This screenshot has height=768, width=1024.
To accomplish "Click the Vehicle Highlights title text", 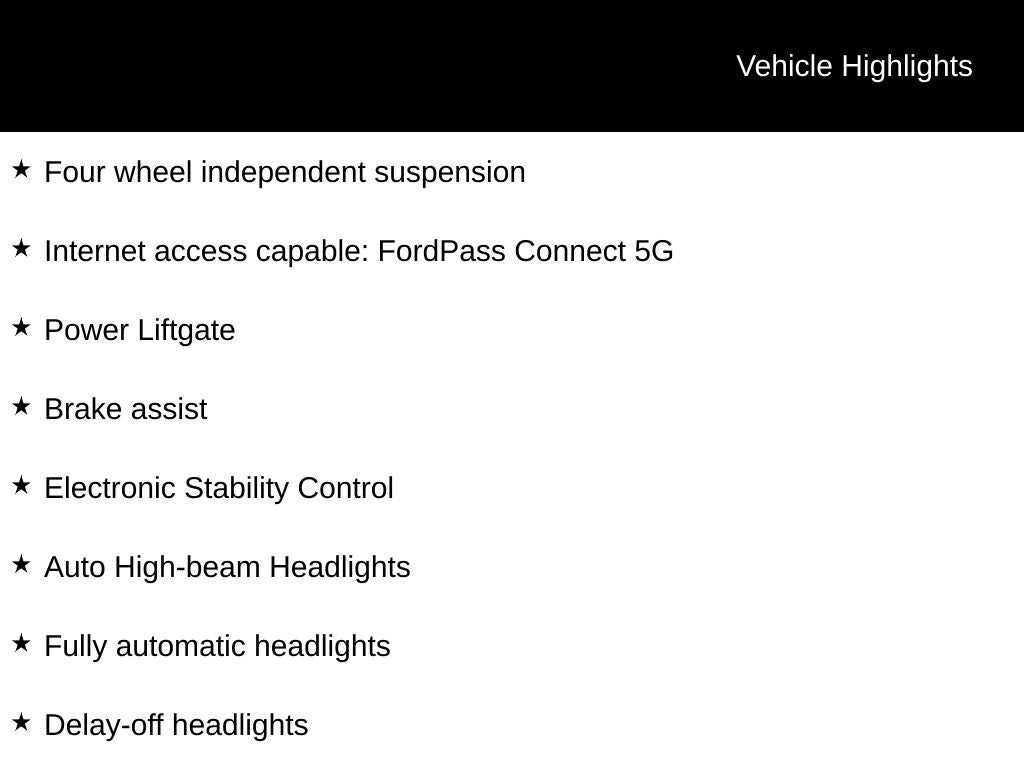I will coord(854,66).
